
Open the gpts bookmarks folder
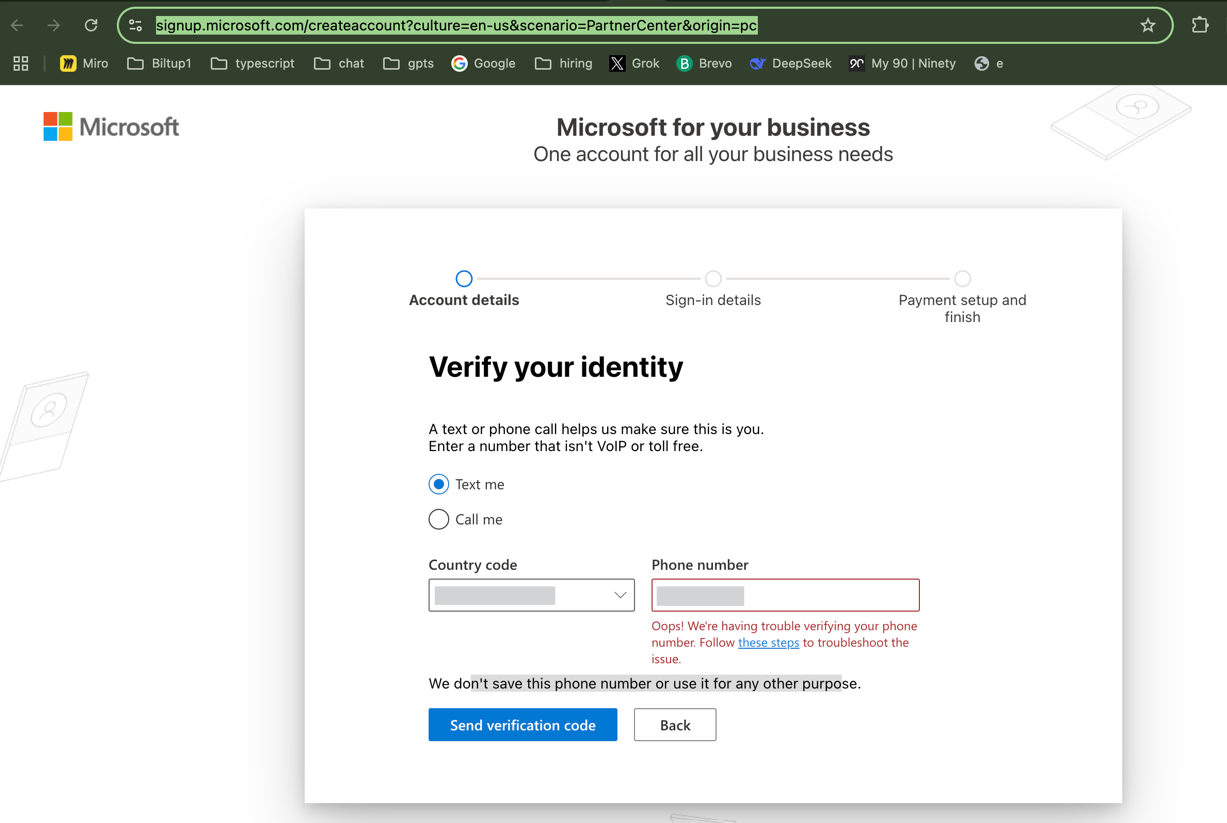[x=408, y=63]
